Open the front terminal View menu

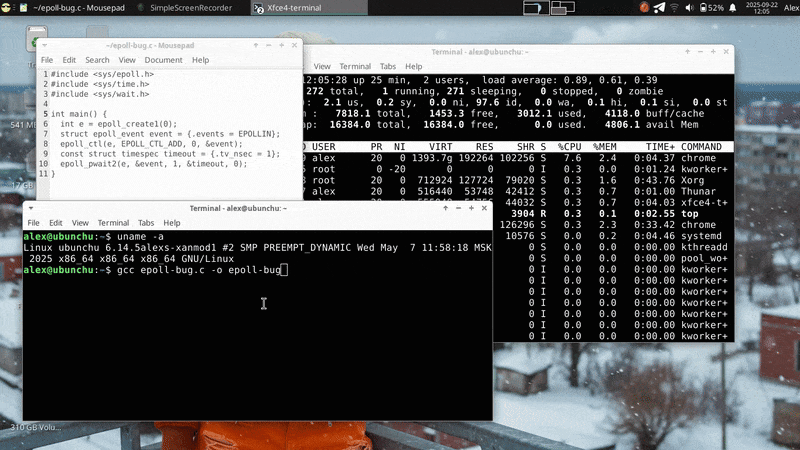pyautogui.click(x=80, y=223)
